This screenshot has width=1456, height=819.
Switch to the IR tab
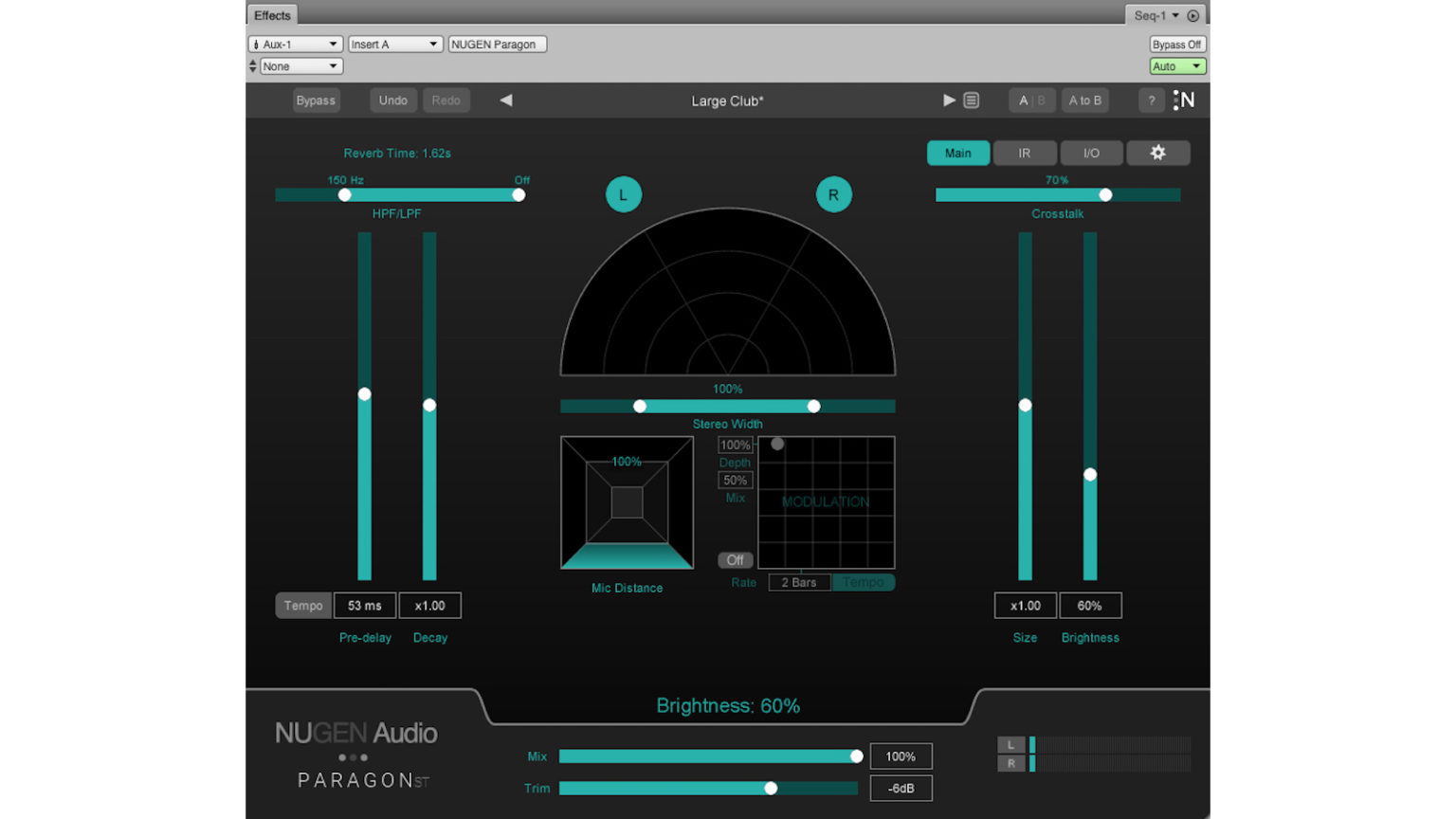click(x=1024, y=153)
